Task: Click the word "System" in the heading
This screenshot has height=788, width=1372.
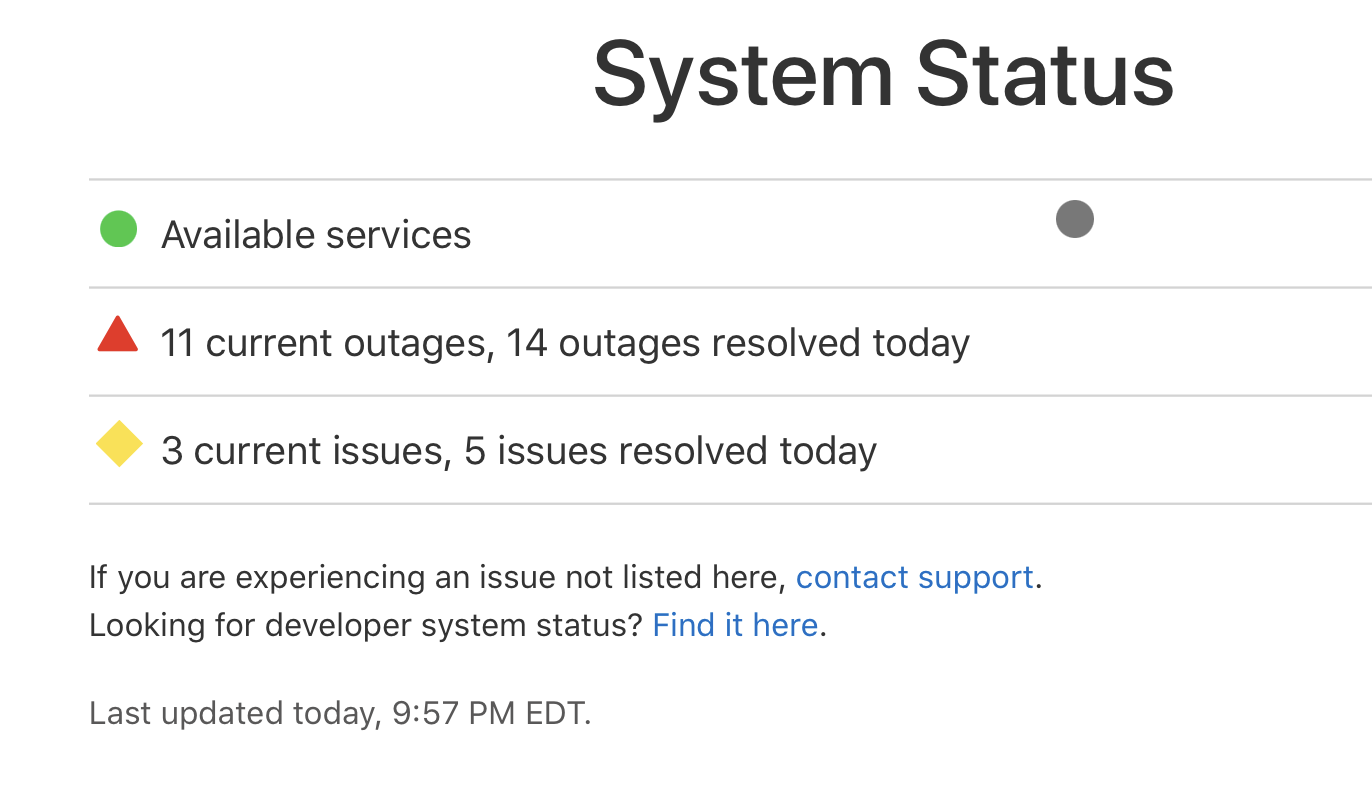Action: pos(742,75)
